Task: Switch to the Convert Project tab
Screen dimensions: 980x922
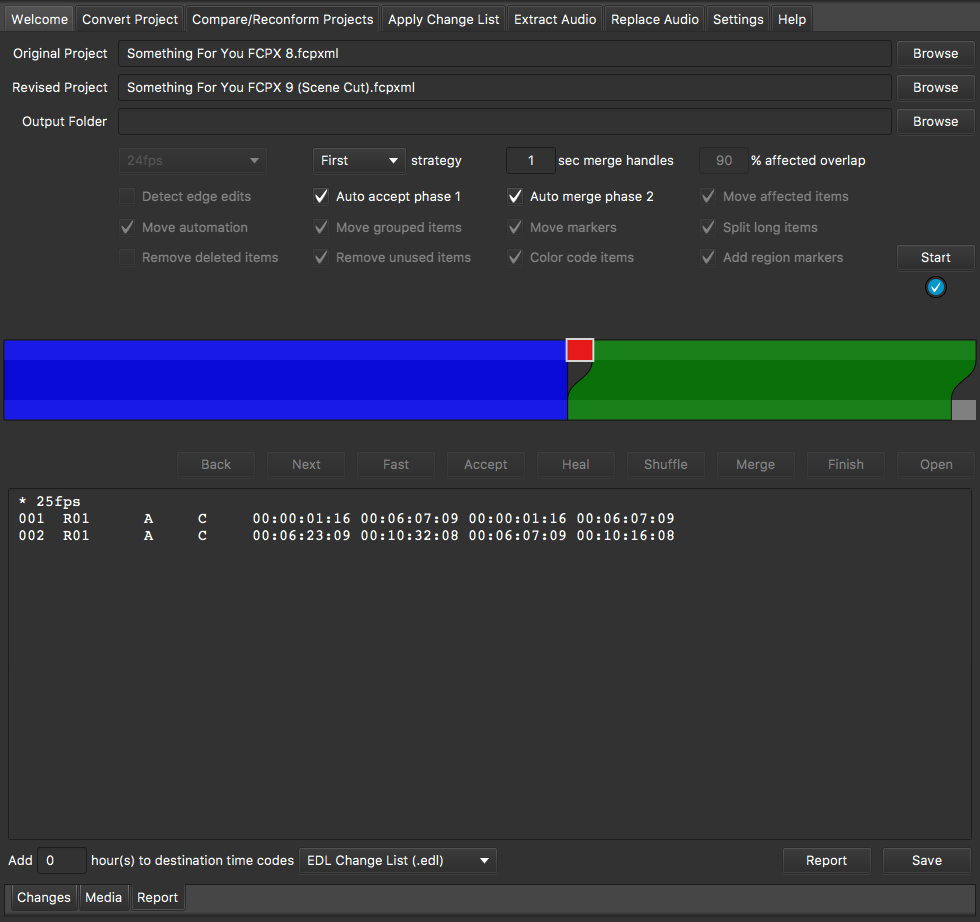Action: point(130,19)
